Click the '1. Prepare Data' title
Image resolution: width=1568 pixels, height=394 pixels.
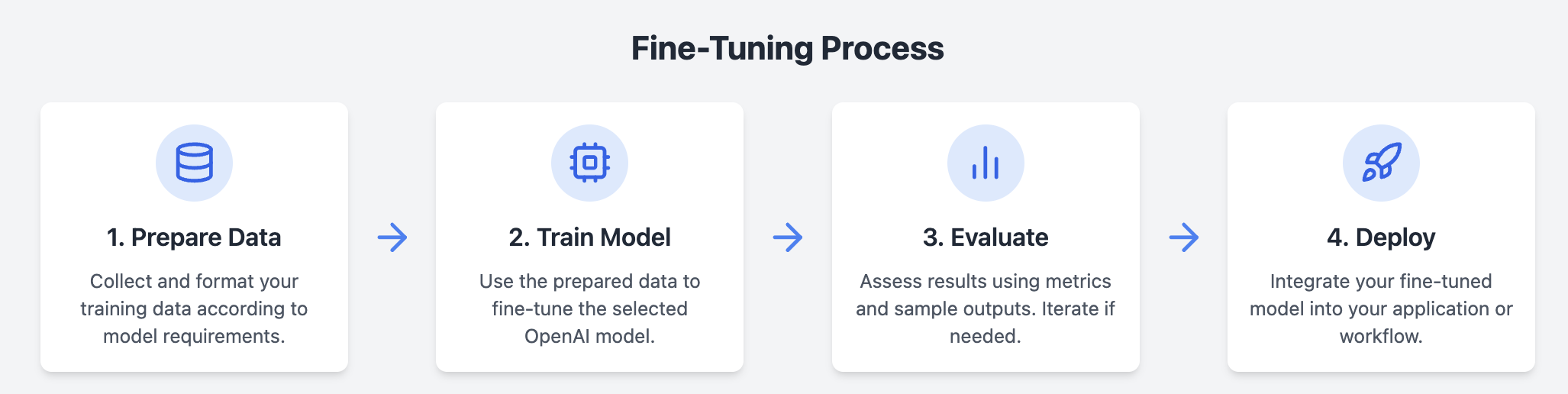(x=194, y=237)
